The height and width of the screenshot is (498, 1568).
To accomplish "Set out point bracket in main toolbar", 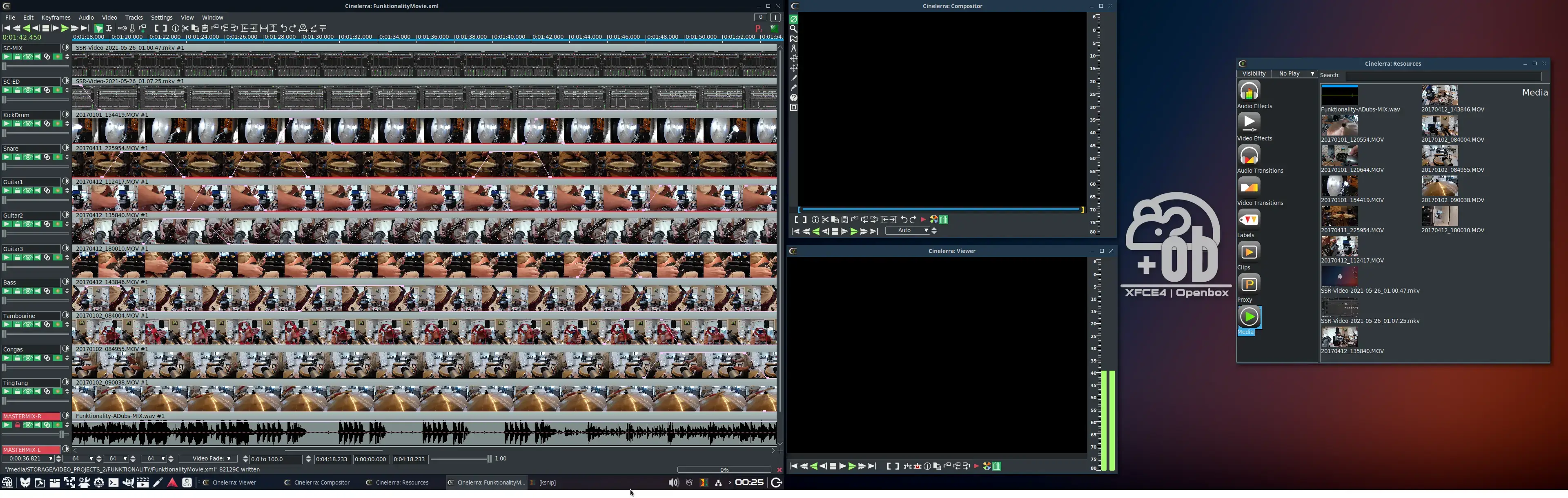I will pos(165,28).
